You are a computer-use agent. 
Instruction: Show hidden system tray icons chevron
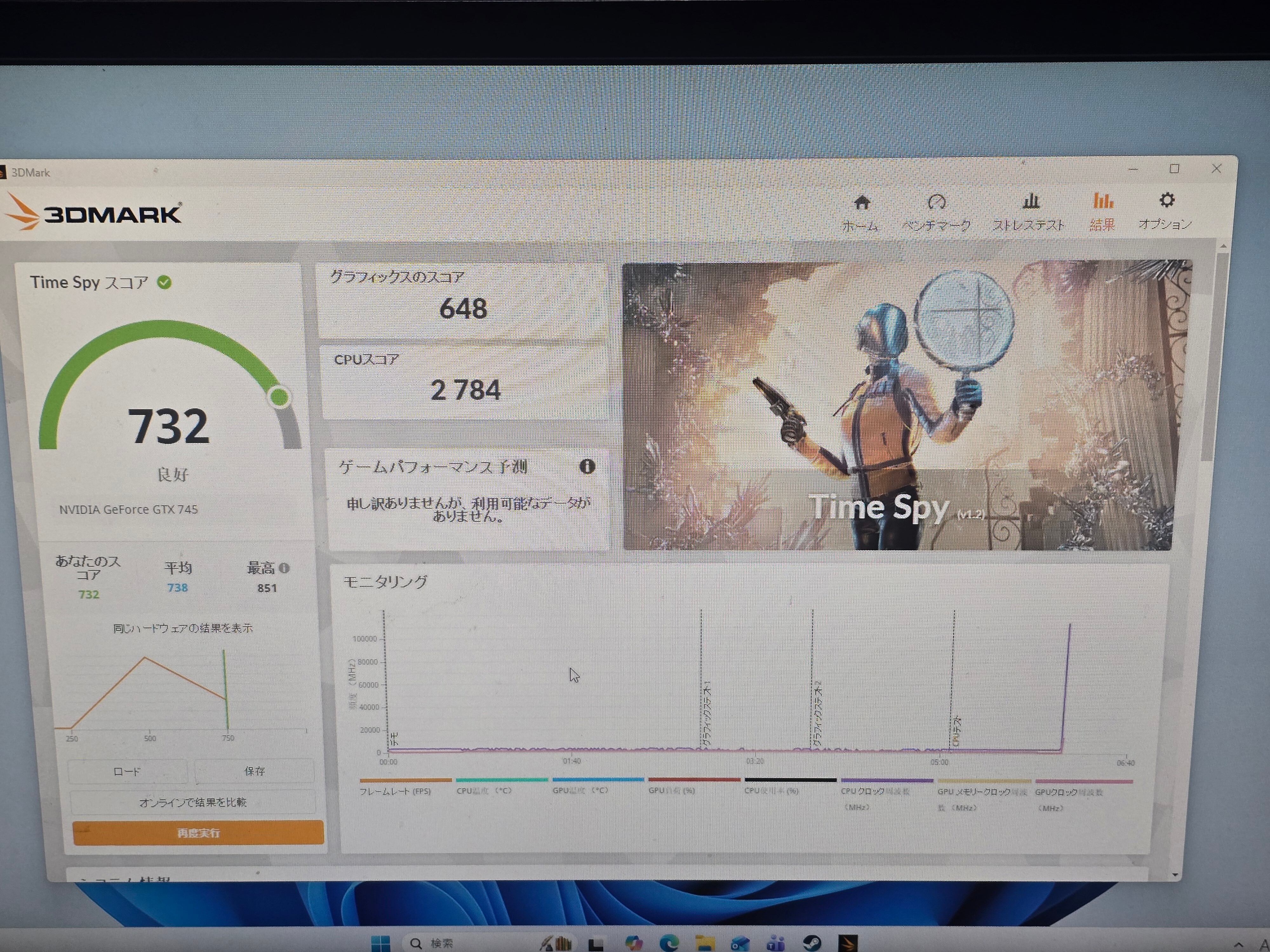pos(1238,944)
